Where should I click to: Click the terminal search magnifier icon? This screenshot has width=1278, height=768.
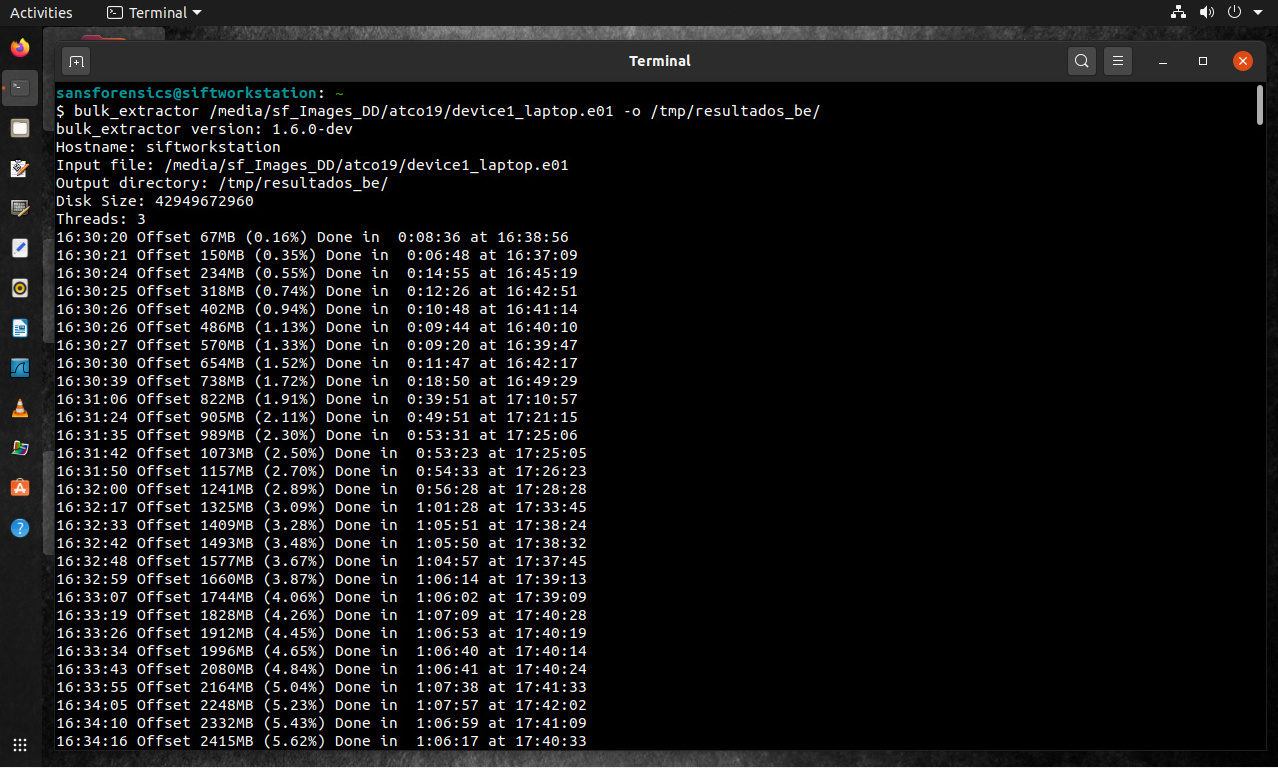[1082, 61]
